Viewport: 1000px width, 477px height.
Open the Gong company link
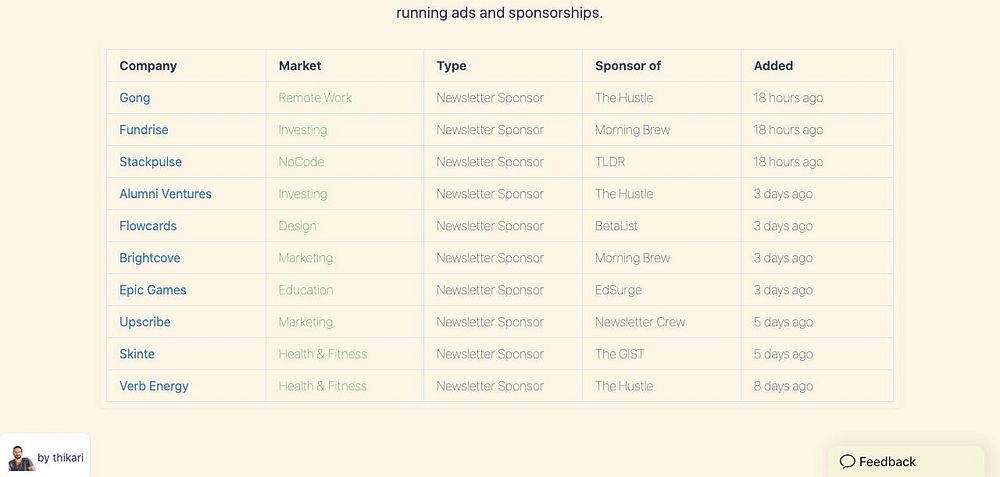pyautogui.click(x=135, y=98)
